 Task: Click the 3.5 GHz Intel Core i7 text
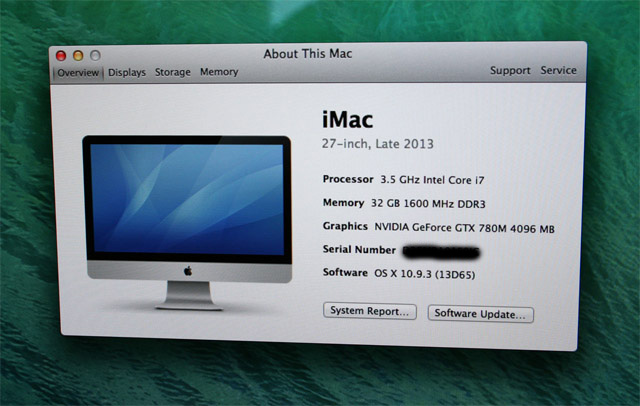click(432, 180)
